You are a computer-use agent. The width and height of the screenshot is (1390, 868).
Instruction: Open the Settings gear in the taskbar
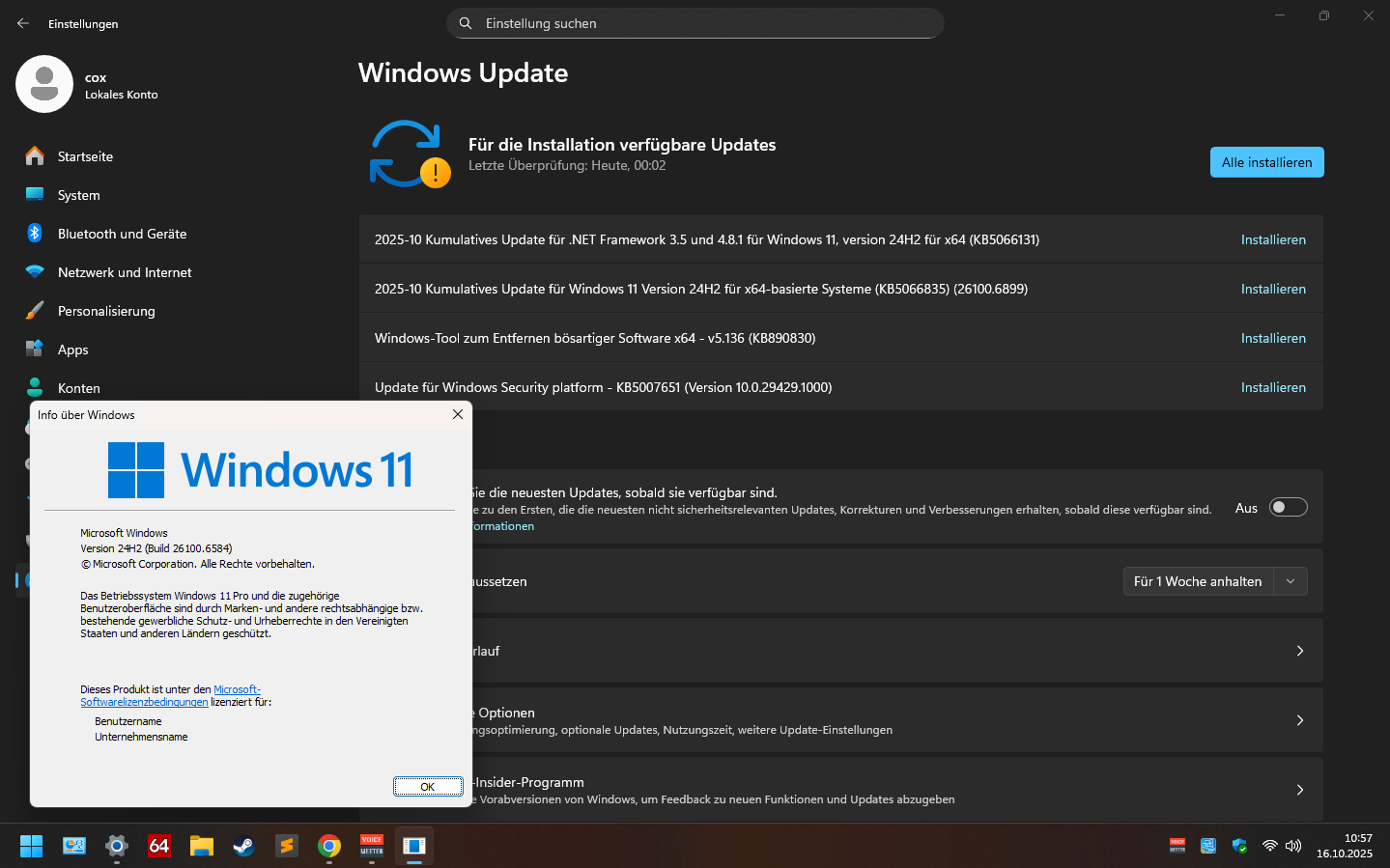(117, 846)
